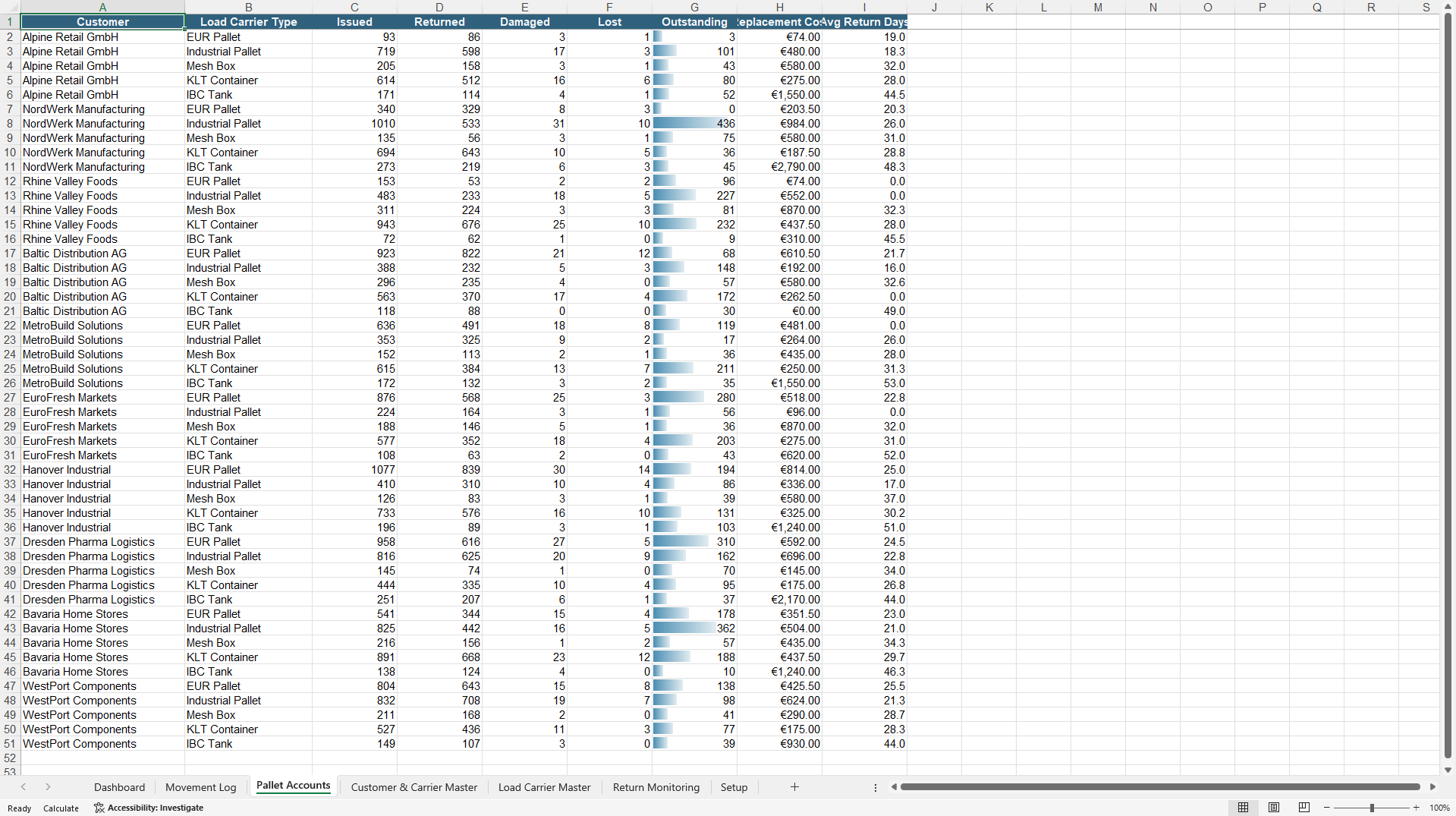This screenshot has width=1456, height=816.
Task: Add a new sheet with plus icon
Action: point(794,787)
